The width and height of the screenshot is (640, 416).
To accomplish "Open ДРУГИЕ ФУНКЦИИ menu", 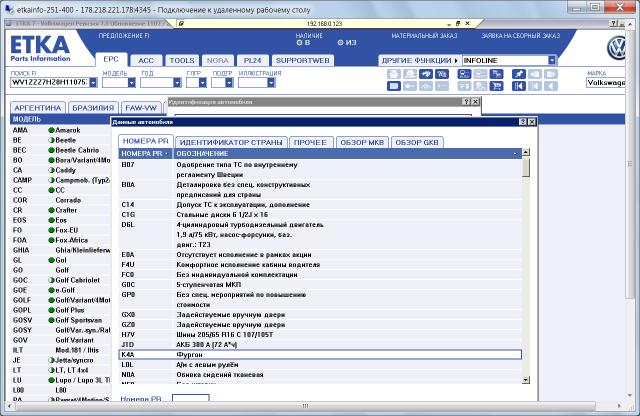I will 419,60.
